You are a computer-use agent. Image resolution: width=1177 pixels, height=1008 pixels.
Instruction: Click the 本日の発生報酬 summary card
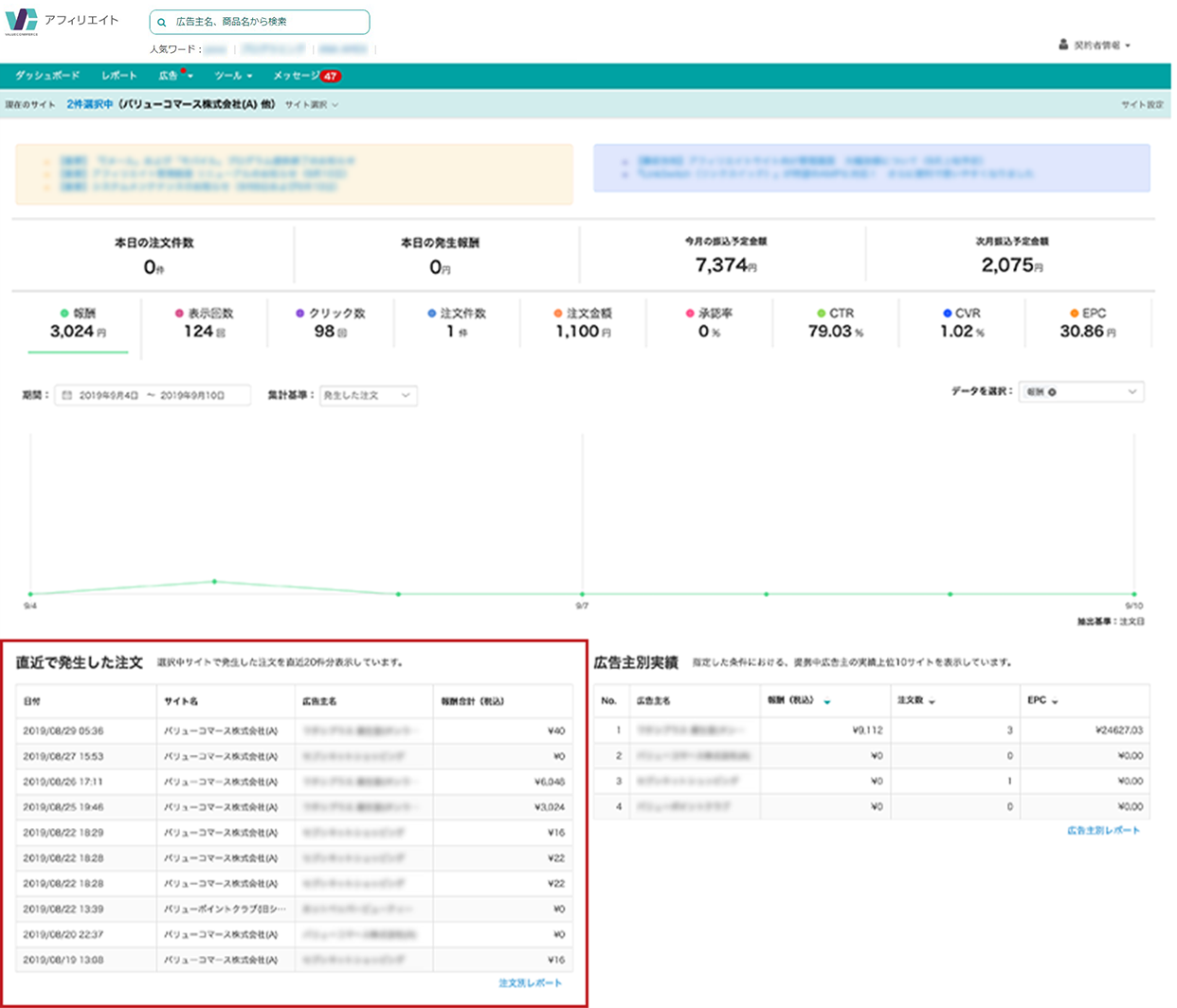[x=441, y=255]
